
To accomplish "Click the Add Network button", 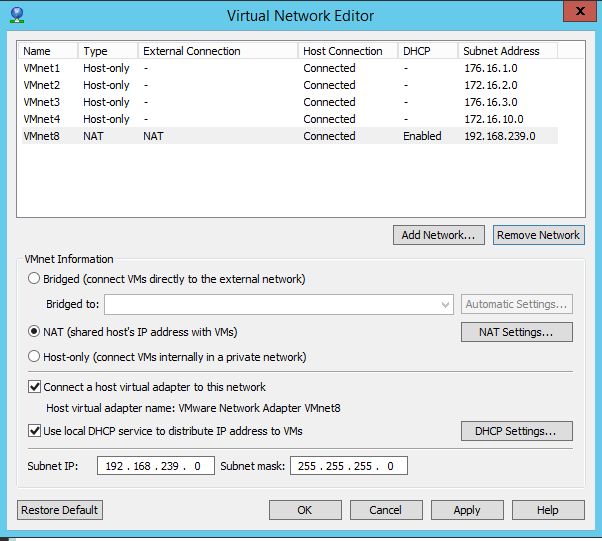I will [438, 235].
